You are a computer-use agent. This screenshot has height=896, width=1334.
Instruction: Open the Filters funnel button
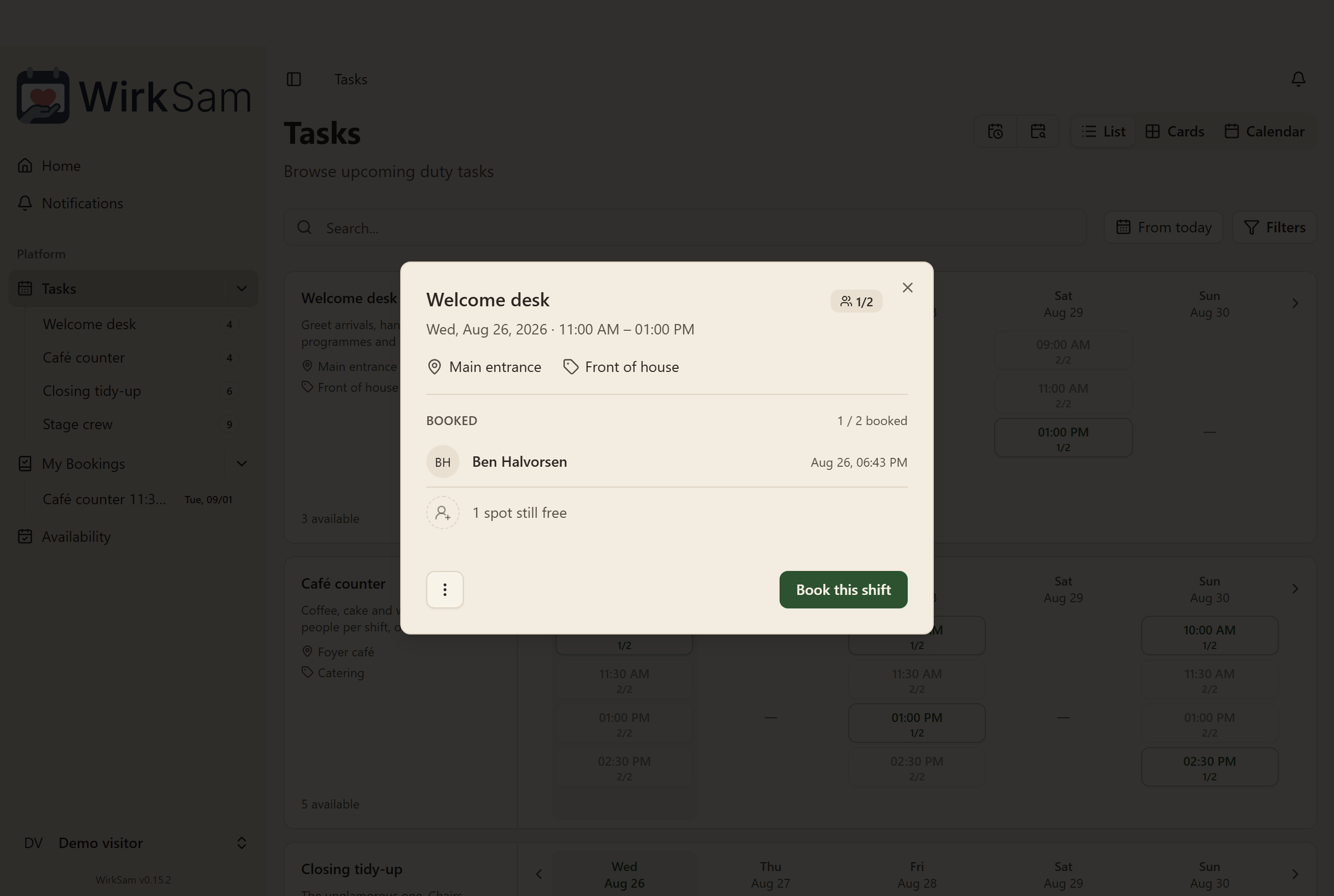[x=1275, y=228]
